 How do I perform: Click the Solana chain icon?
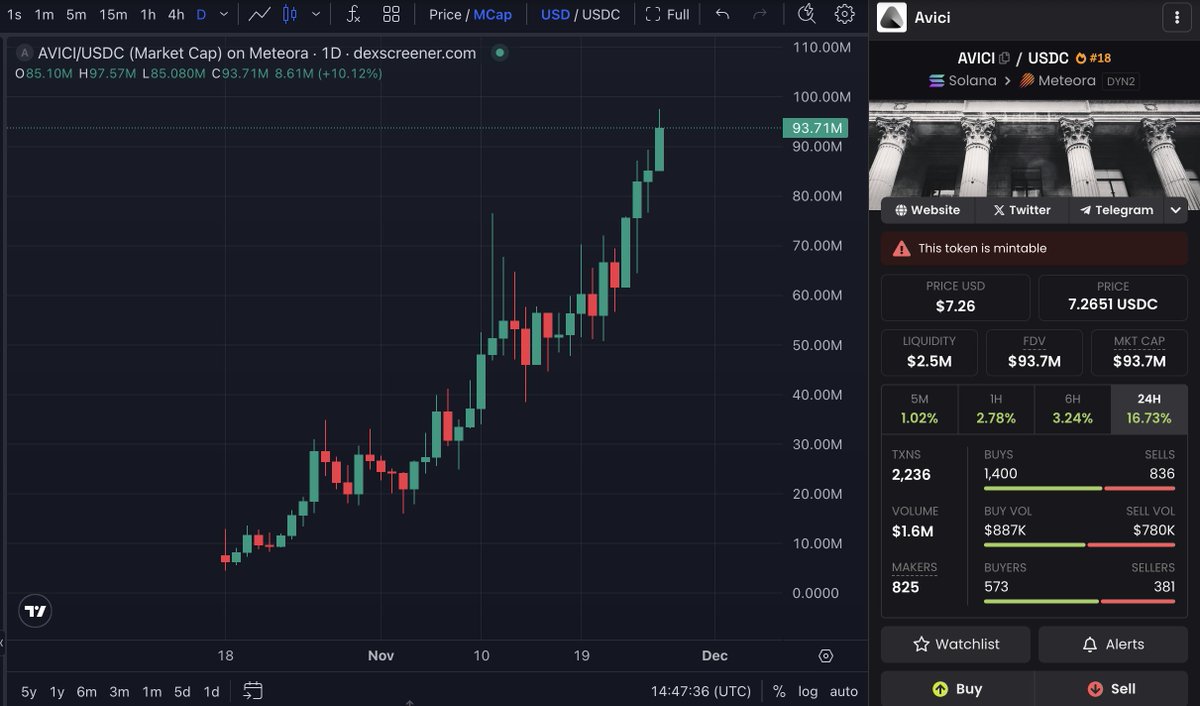coord(937,81)
